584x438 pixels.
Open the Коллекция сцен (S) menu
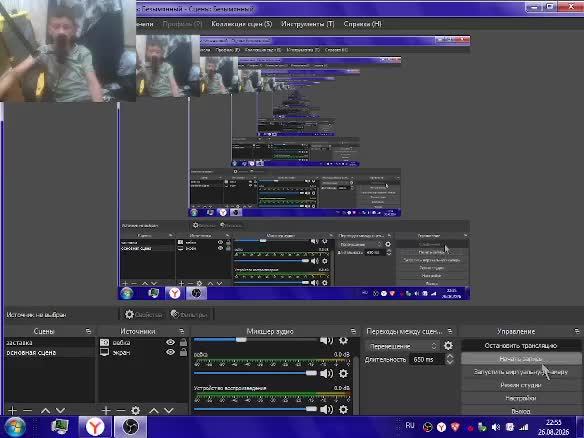(242, 24)
